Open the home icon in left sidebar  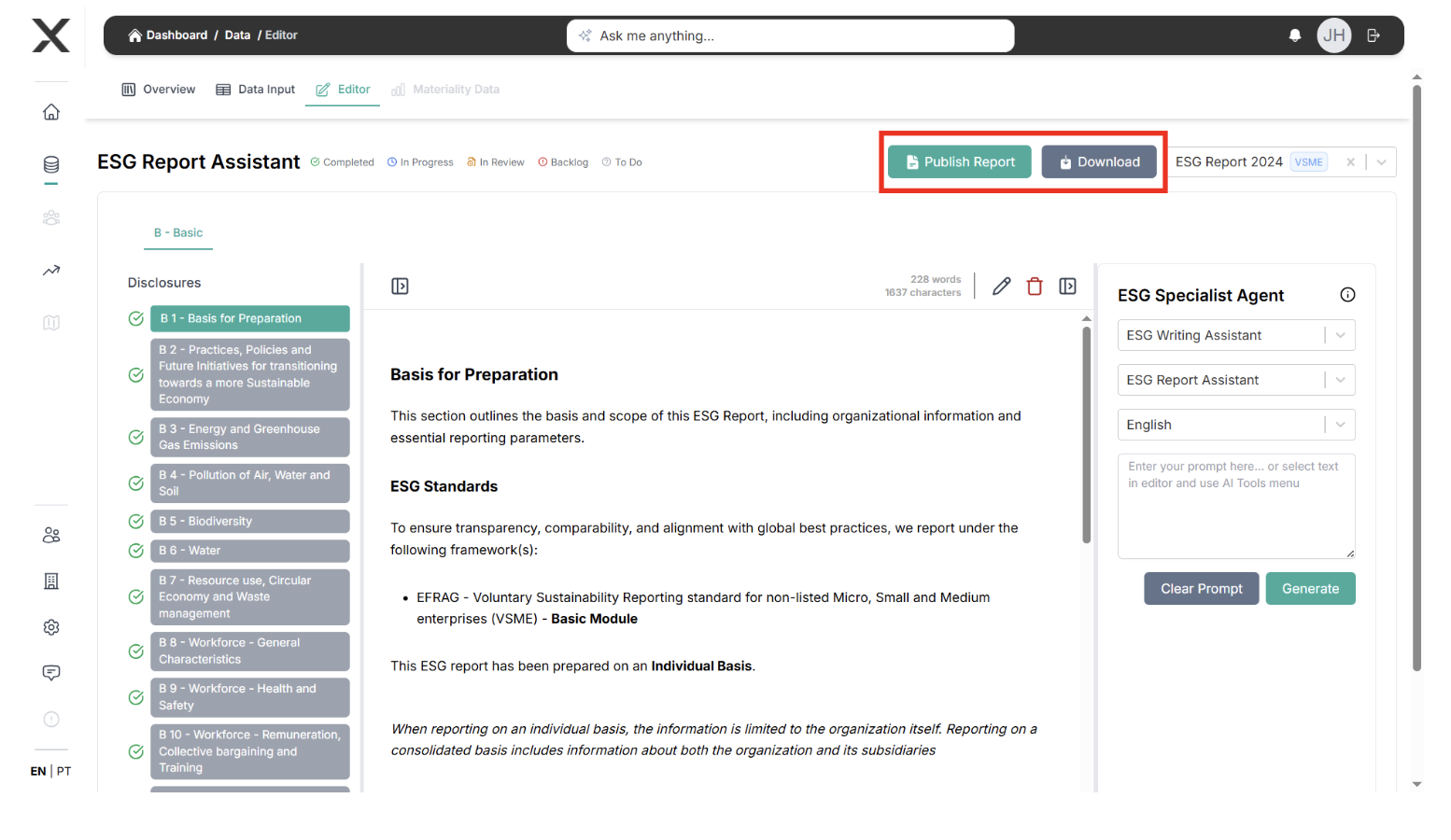click(x=51, y=112)
